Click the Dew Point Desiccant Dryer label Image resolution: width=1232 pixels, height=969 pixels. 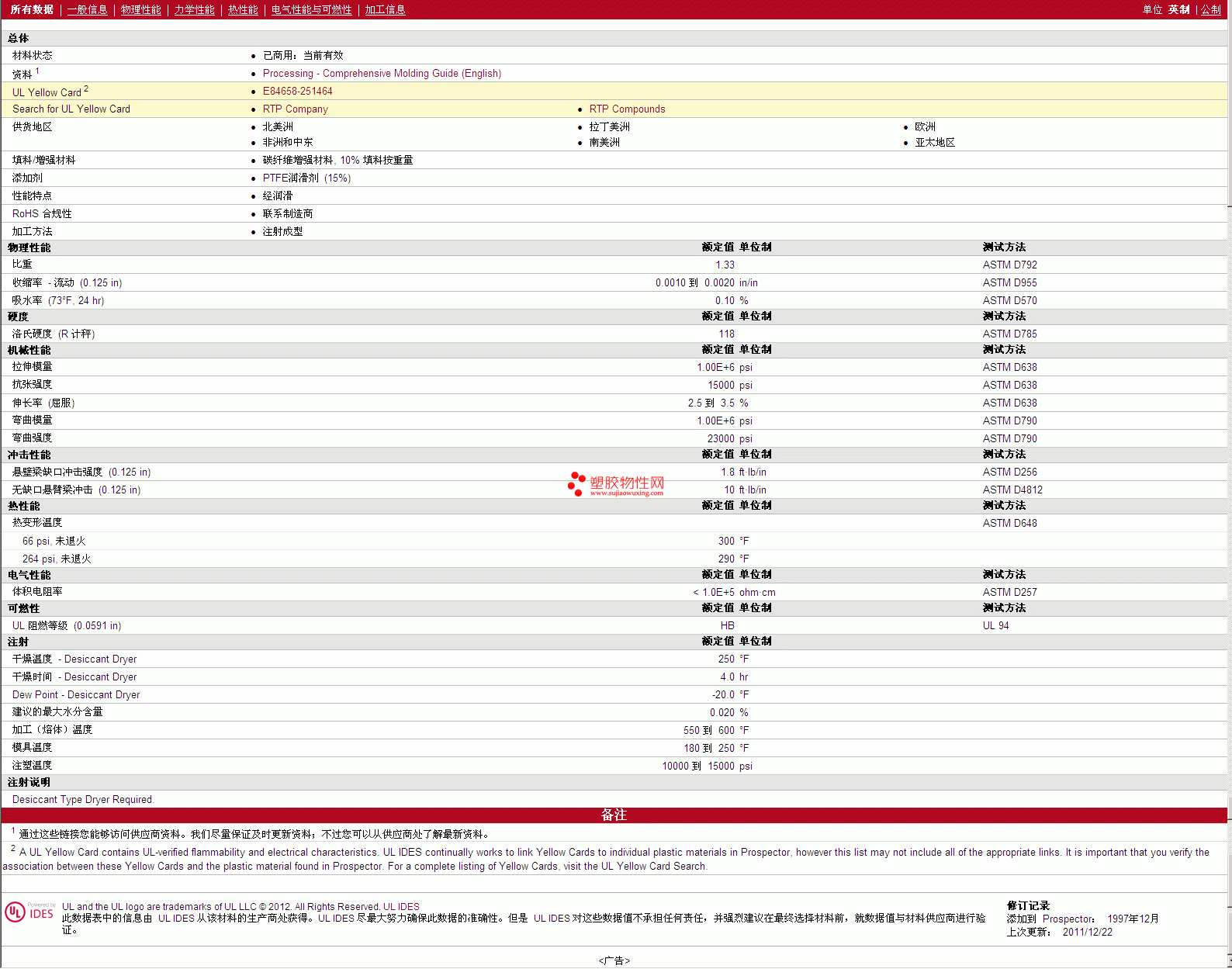(x=76, y=694)
